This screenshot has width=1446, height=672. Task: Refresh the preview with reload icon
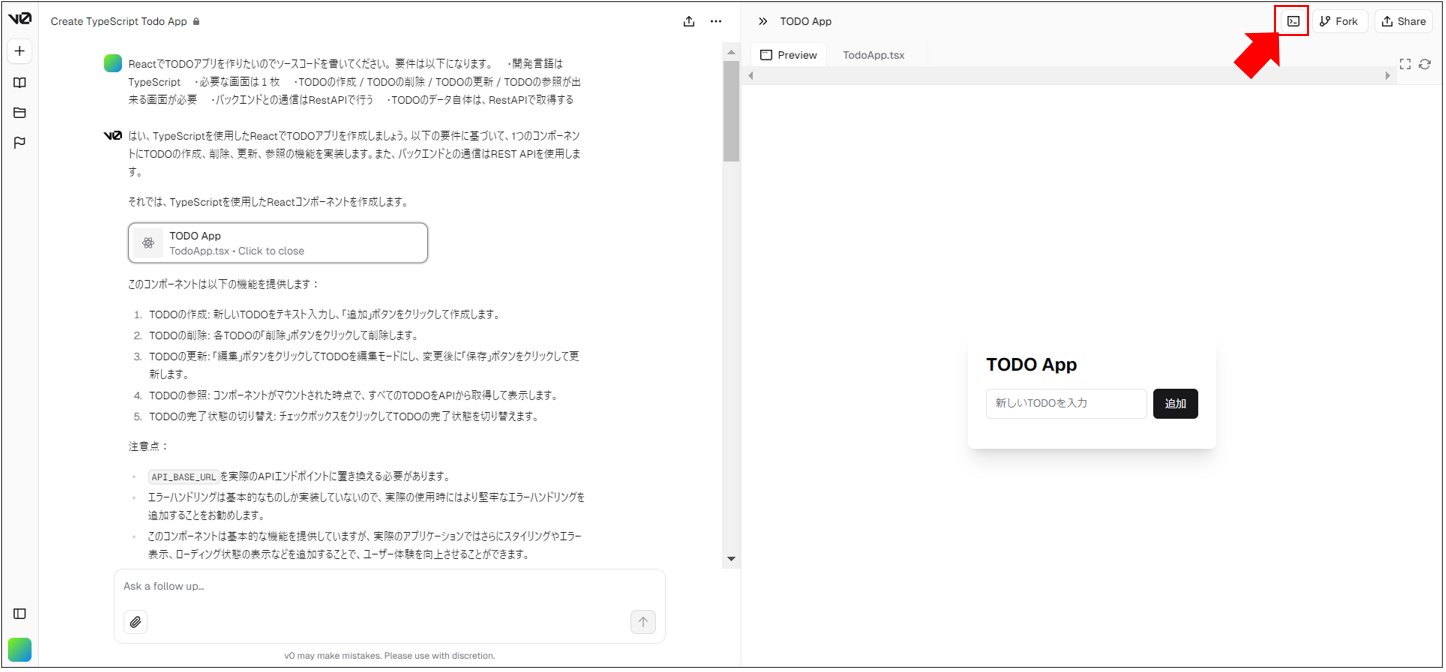[x=1425, y=64]
